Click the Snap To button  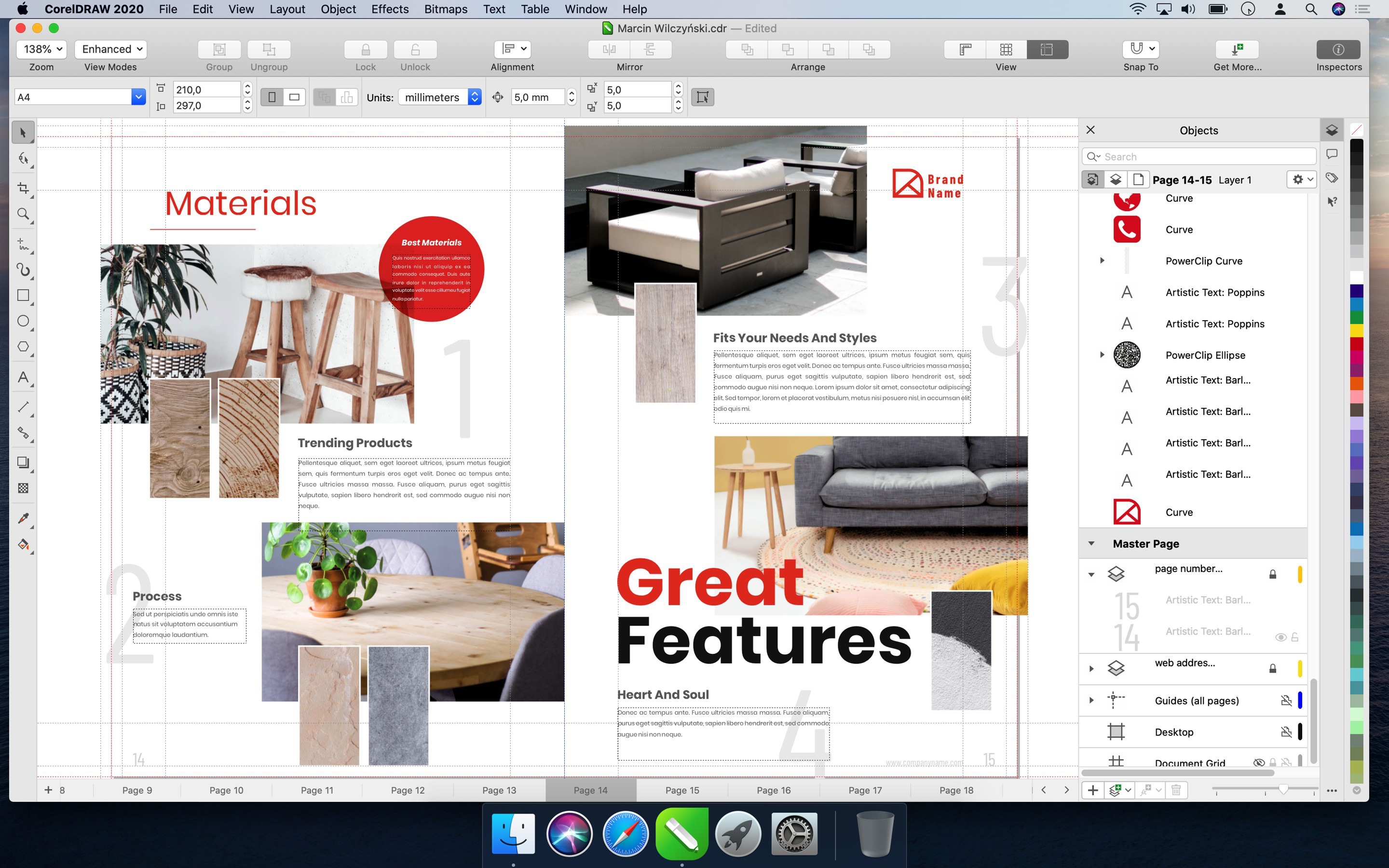[1141, 49]
